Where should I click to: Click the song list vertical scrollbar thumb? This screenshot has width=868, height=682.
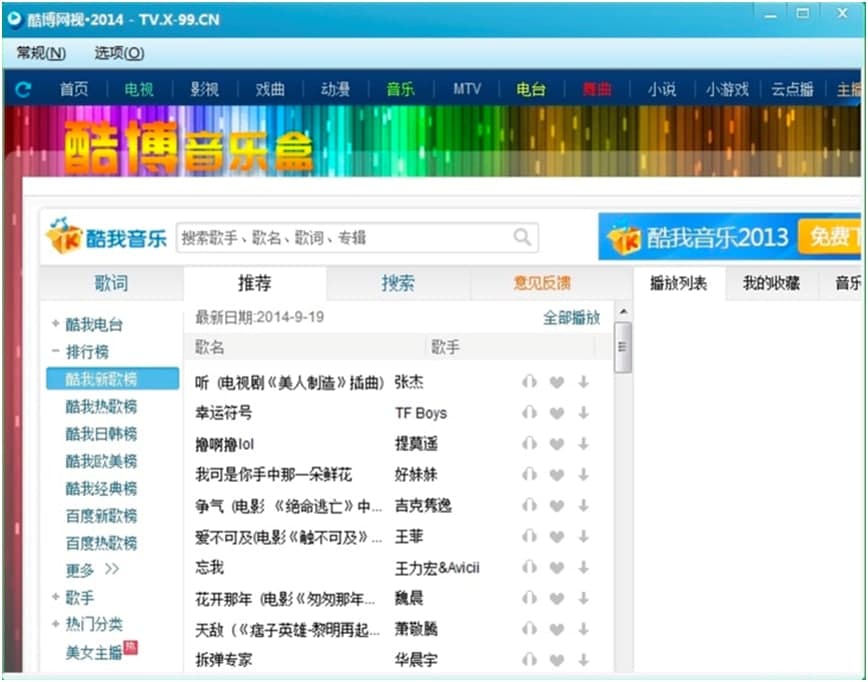(623, 347)
